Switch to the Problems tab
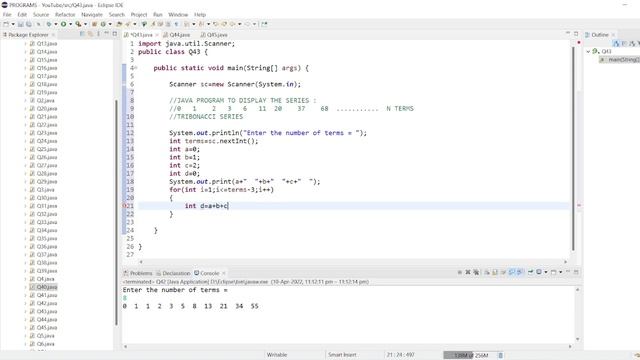Viewport: 640px width, 360px height. (138, 273)
